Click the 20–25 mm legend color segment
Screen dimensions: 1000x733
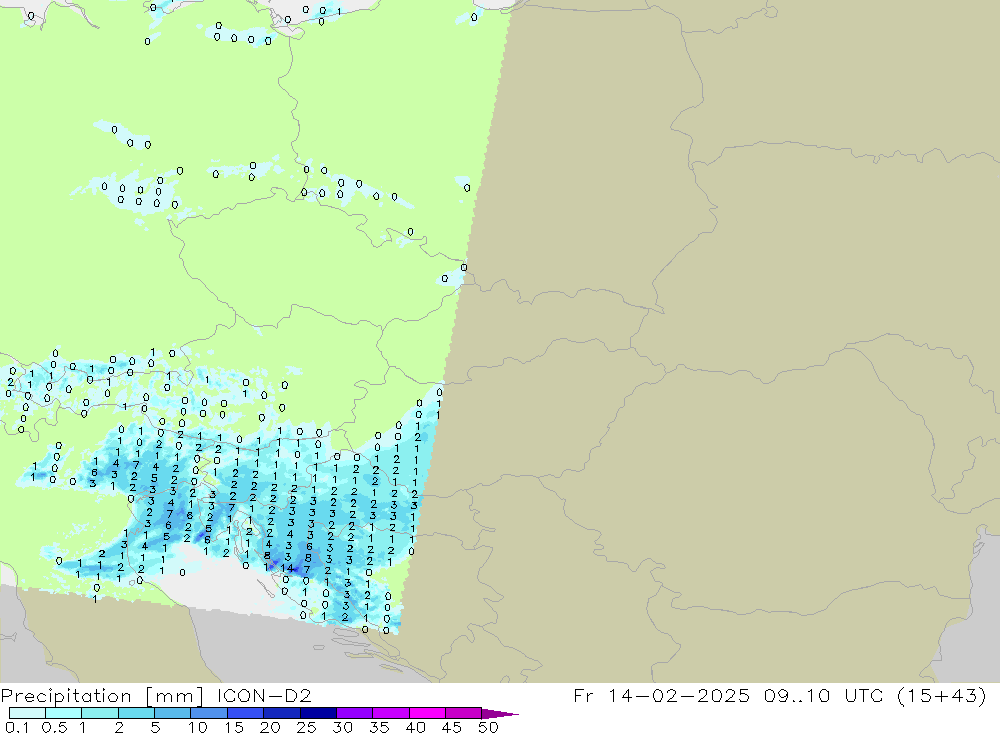(282, 713)
